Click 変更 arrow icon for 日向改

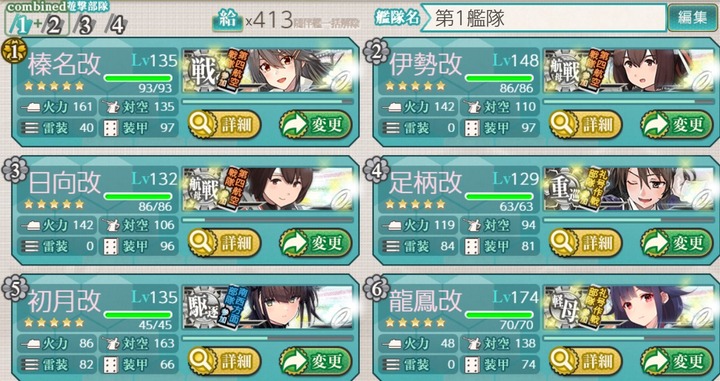[x=295, y=242]
